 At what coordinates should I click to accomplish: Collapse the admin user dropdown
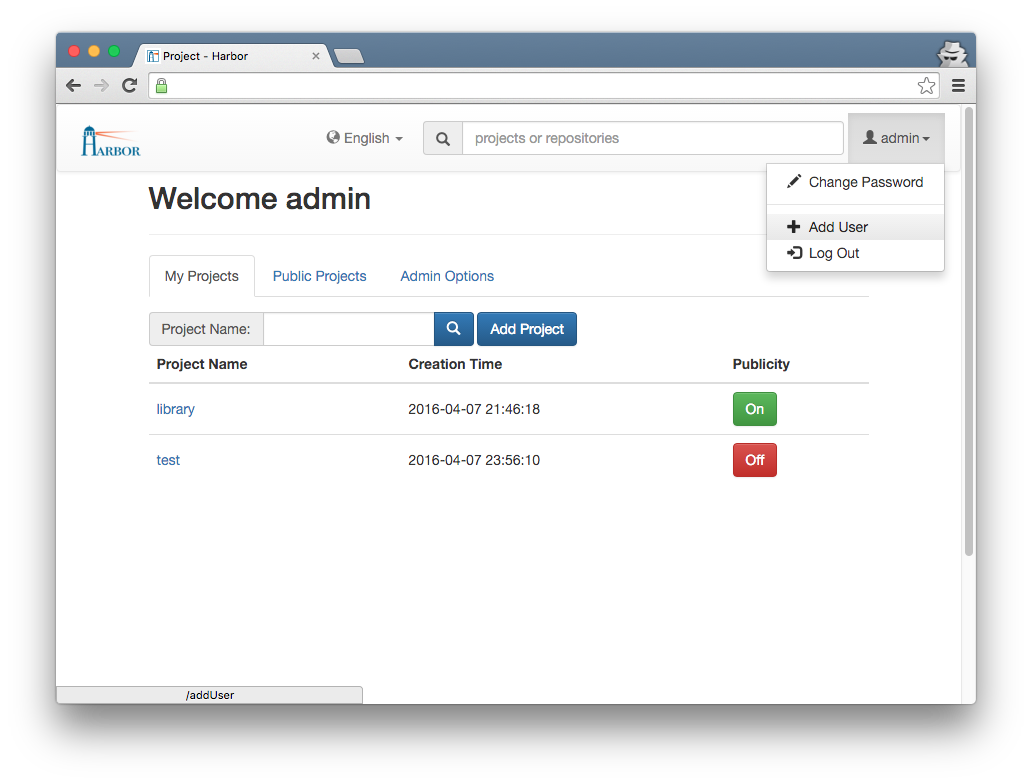click(x=896, y=138)
